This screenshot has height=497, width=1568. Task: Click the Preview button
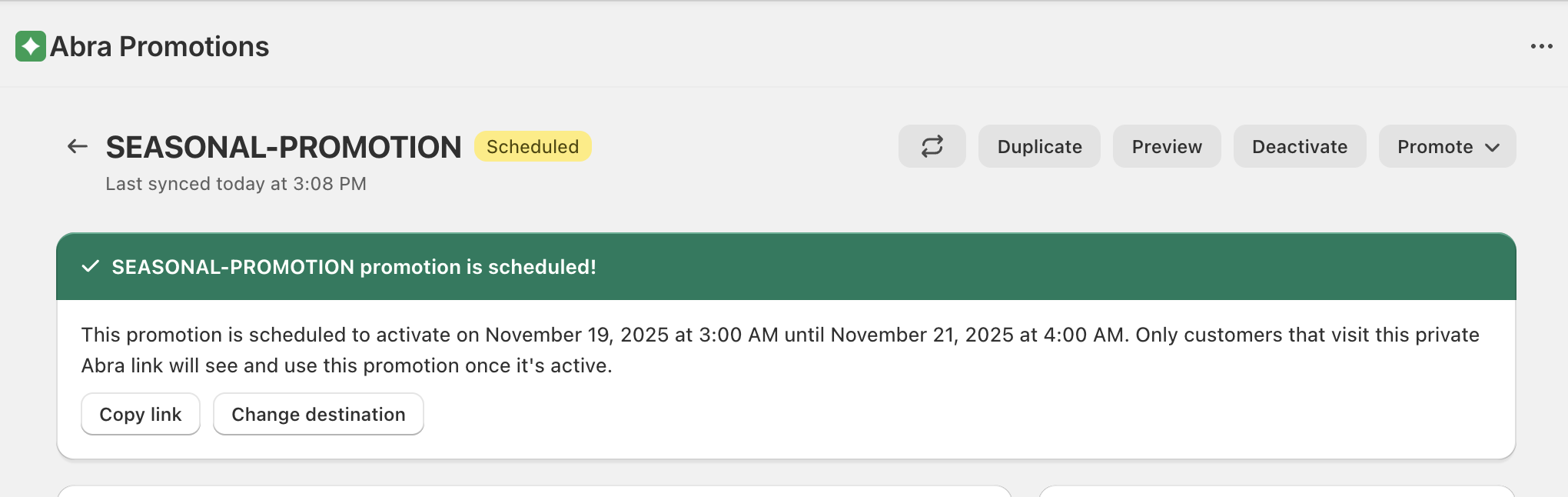point(1166,146)
